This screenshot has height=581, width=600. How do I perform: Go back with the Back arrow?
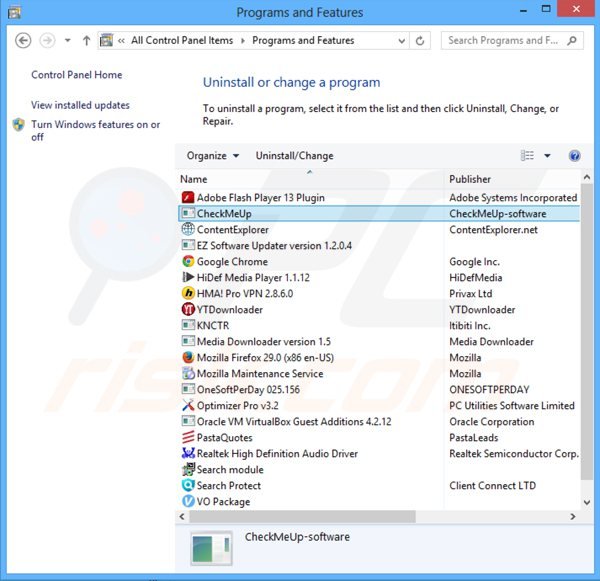click(23, 41)
